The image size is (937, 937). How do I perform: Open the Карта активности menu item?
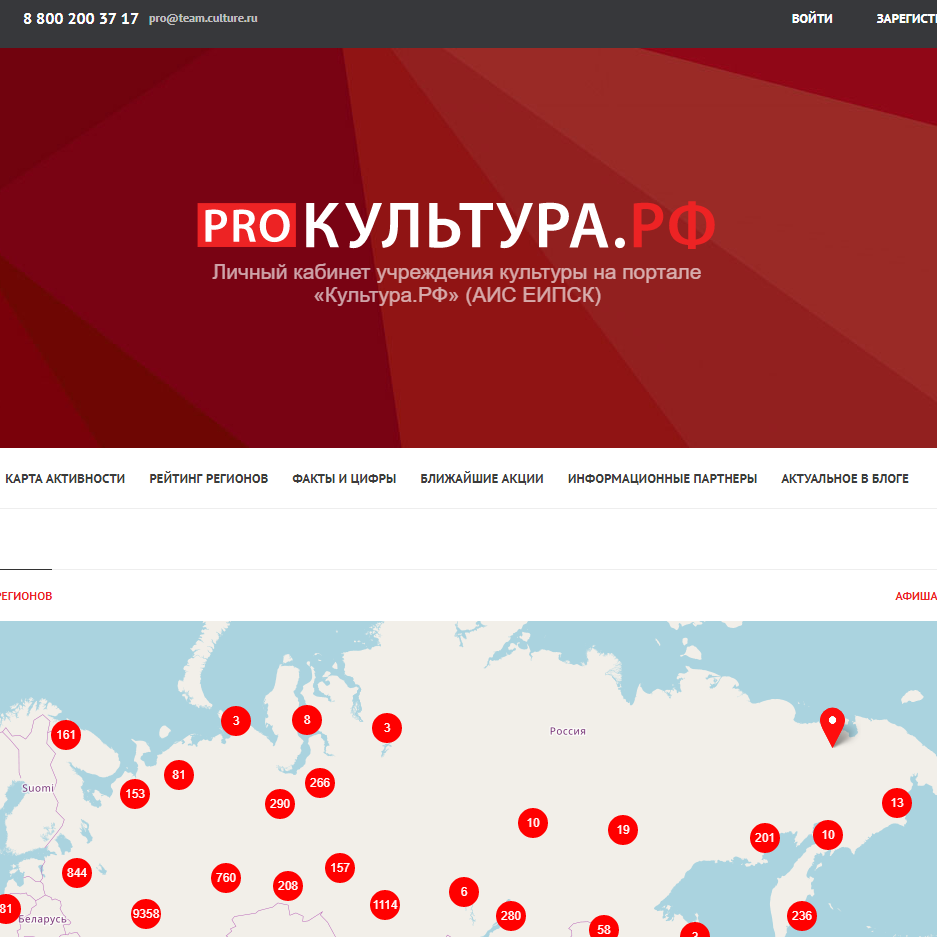coord(65,479)
